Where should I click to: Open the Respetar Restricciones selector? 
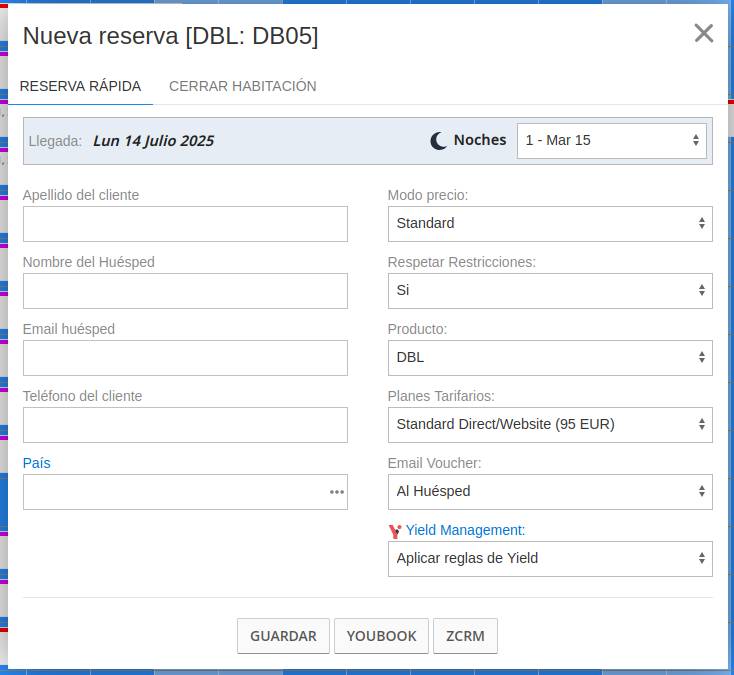(x=549, y=291)
